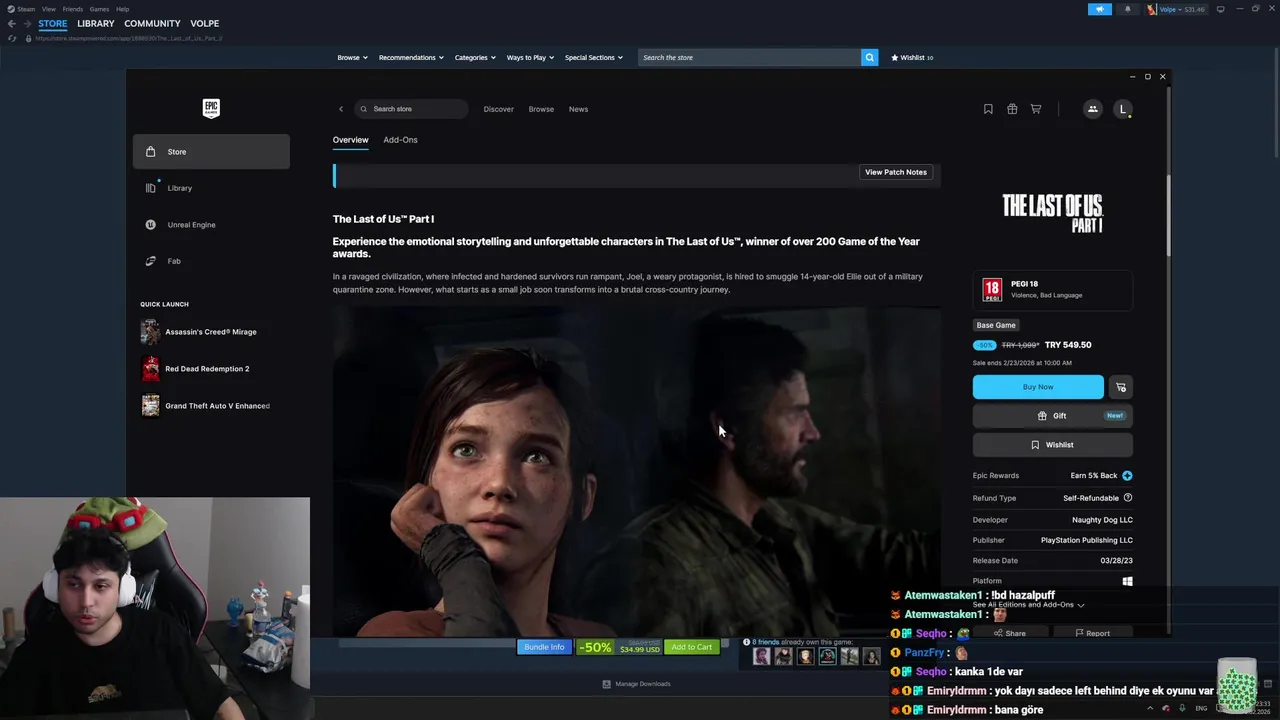Open the L profile avatar in Epic
1280x720 pixels.
tap(1122, 109)
